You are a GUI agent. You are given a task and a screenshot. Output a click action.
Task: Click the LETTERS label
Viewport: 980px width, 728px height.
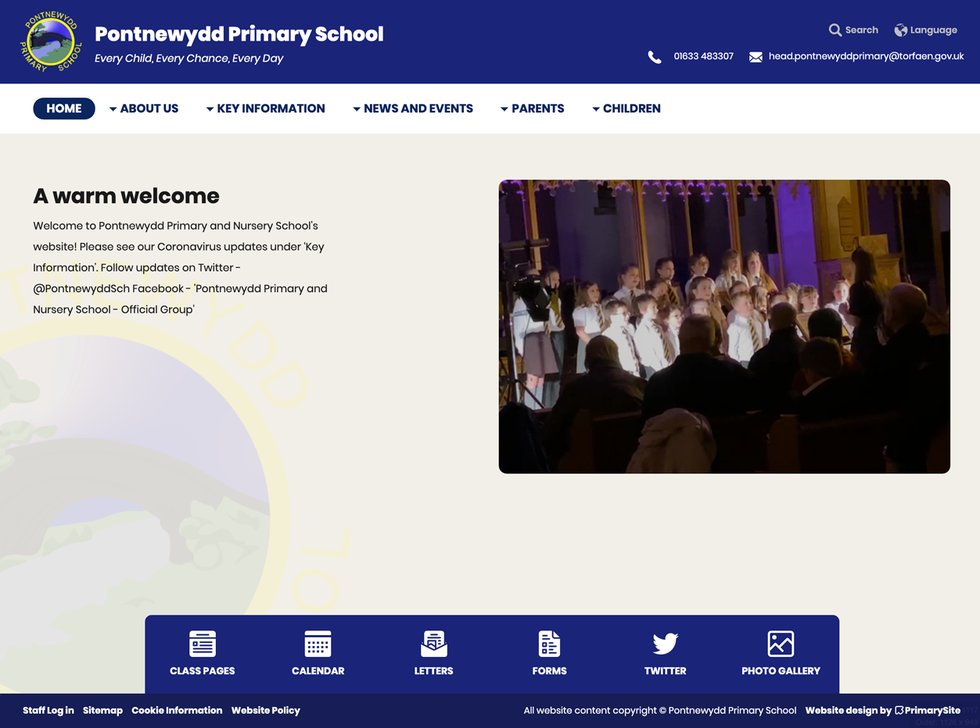434,671
